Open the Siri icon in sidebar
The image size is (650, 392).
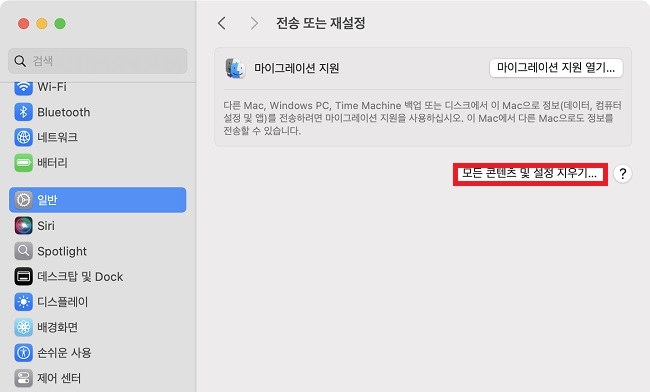[x=23, y=225]
